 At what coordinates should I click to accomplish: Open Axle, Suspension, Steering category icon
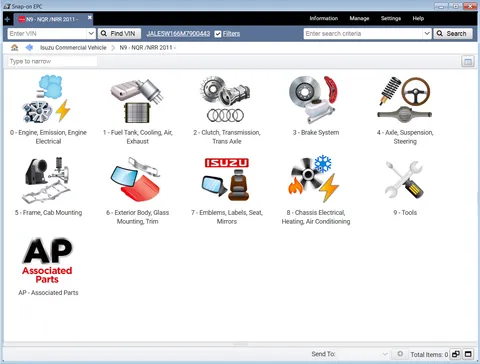(x=404, y=100)
